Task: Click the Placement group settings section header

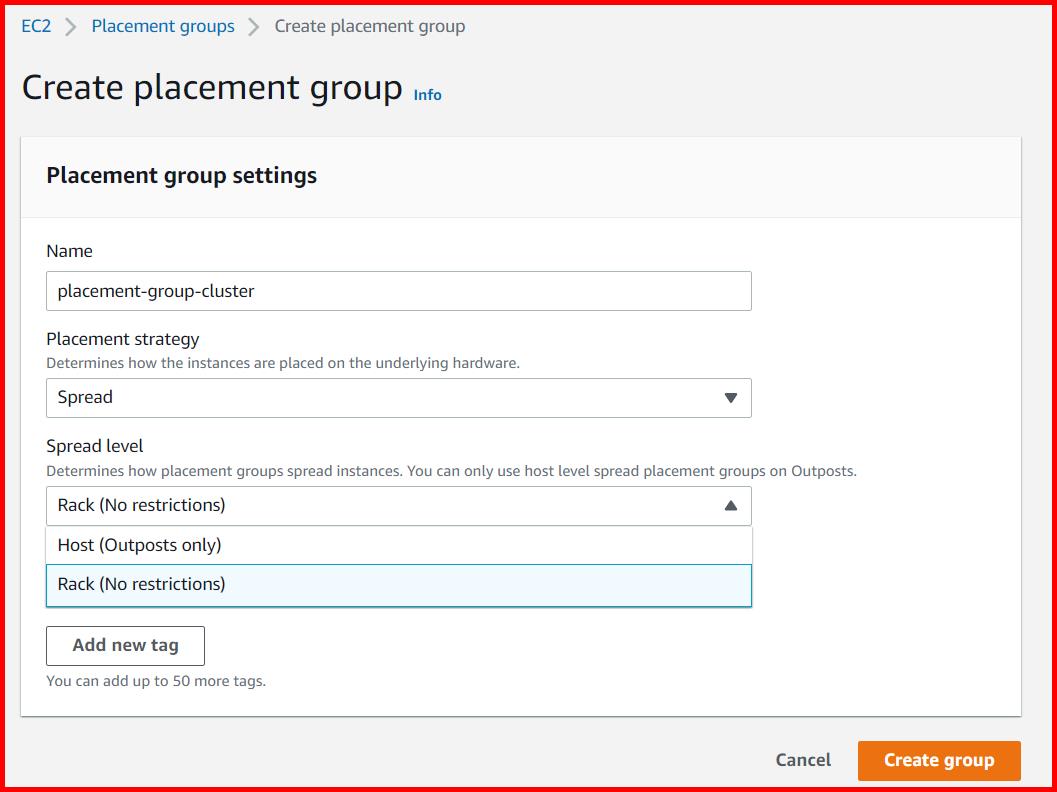Action: [180, 176]
